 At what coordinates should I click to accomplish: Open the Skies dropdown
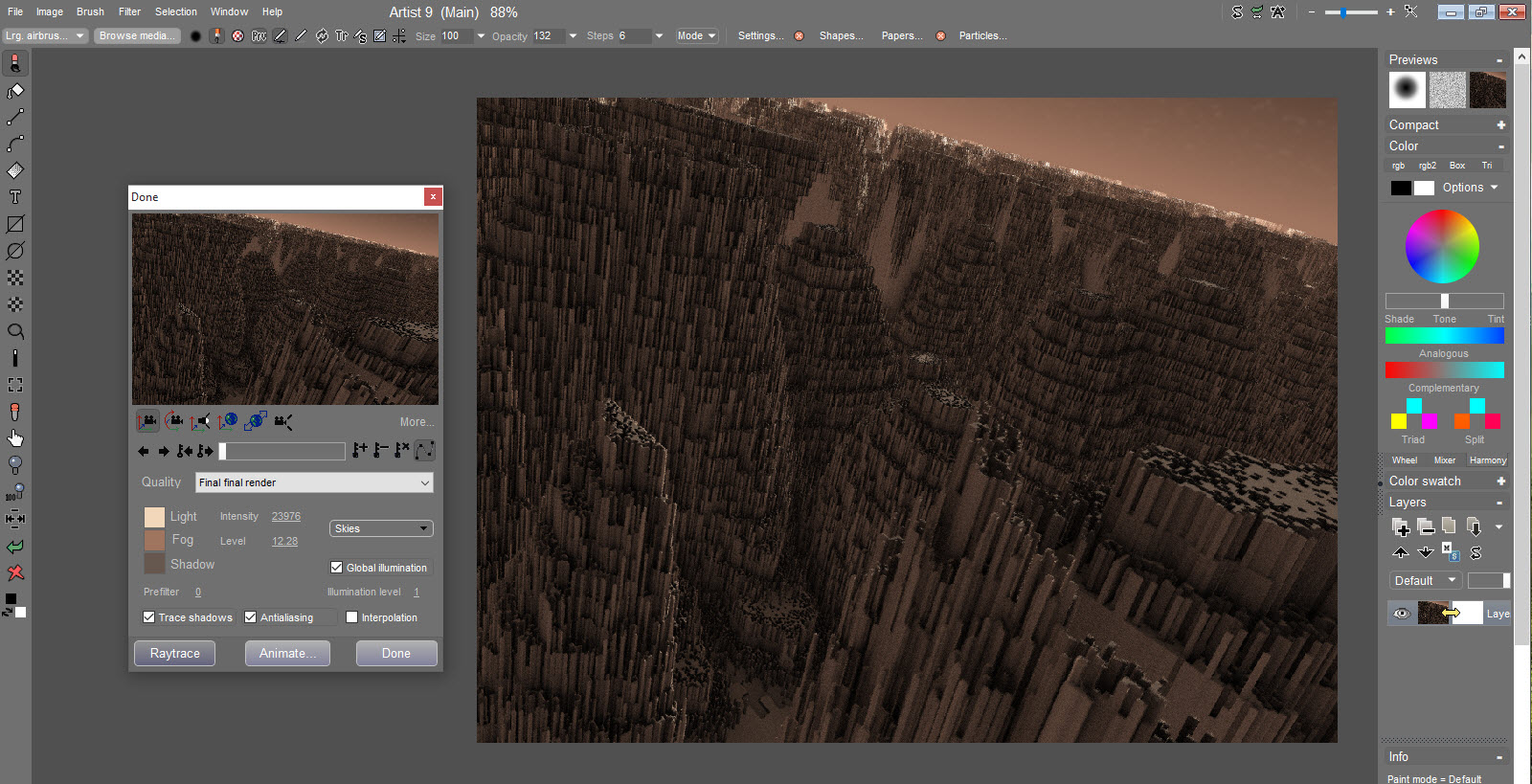point(381,528)
